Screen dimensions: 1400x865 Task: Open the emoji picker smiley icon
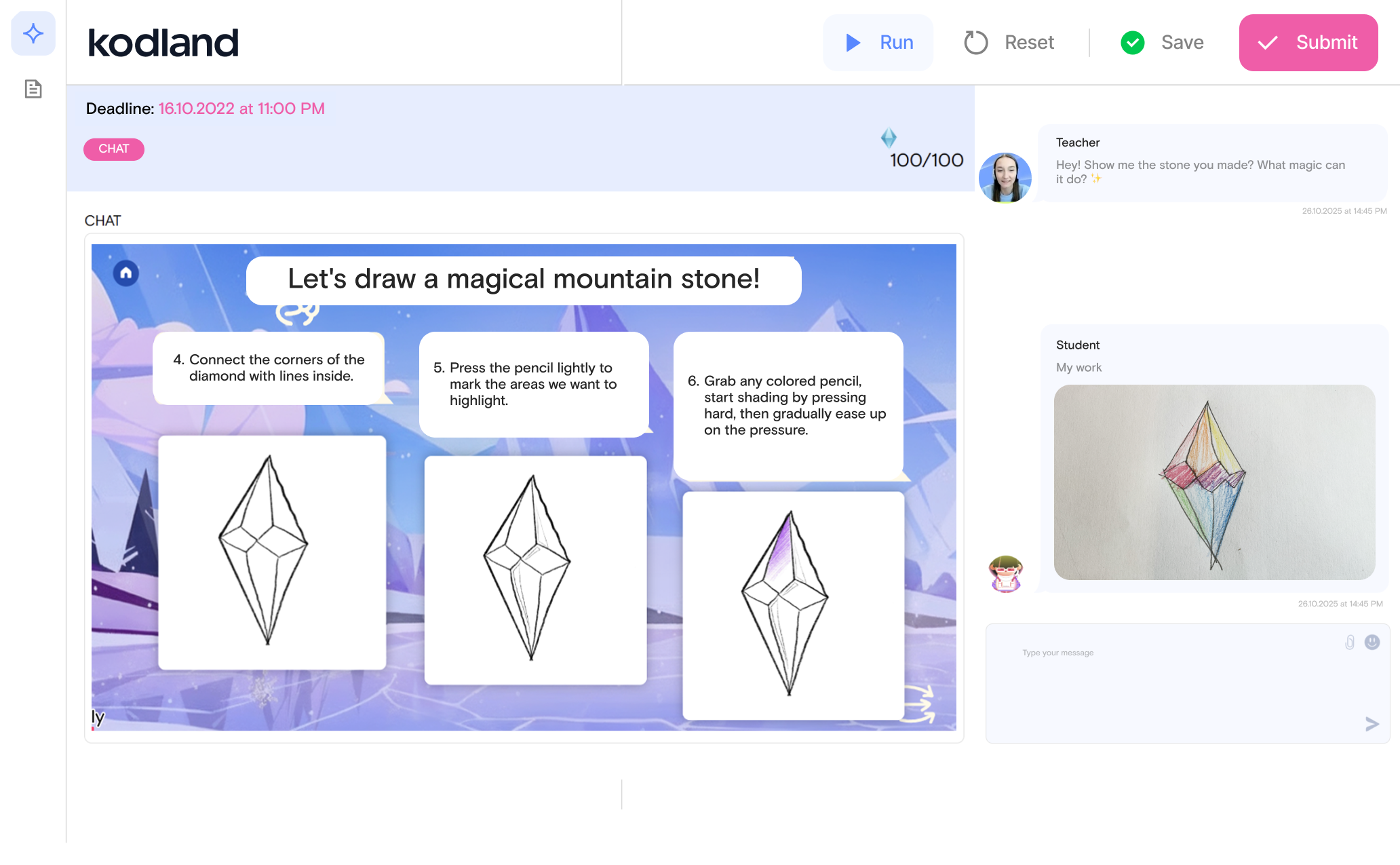point(1372,642)
